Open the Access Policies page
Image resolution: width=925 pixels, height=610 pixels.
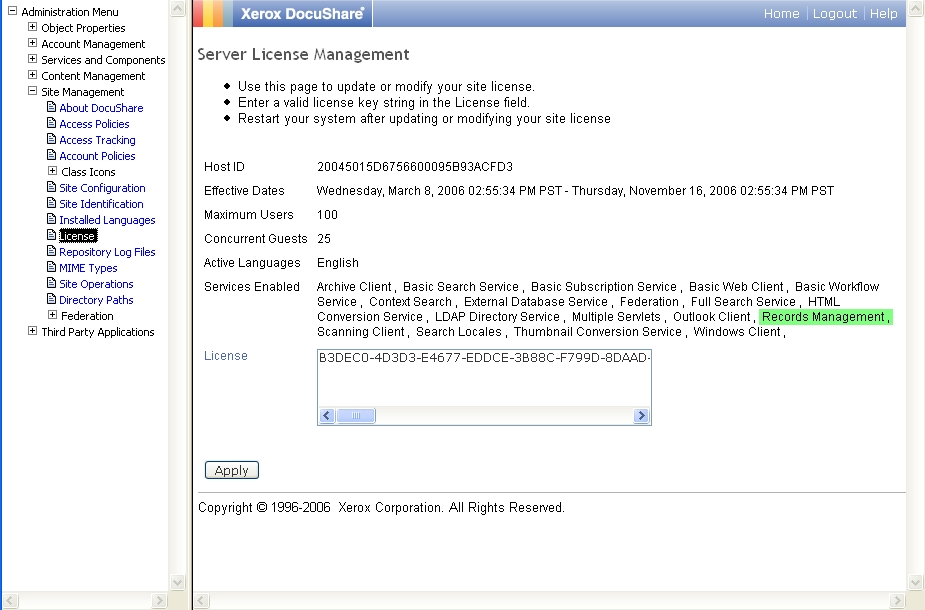(x=94, y=124)
